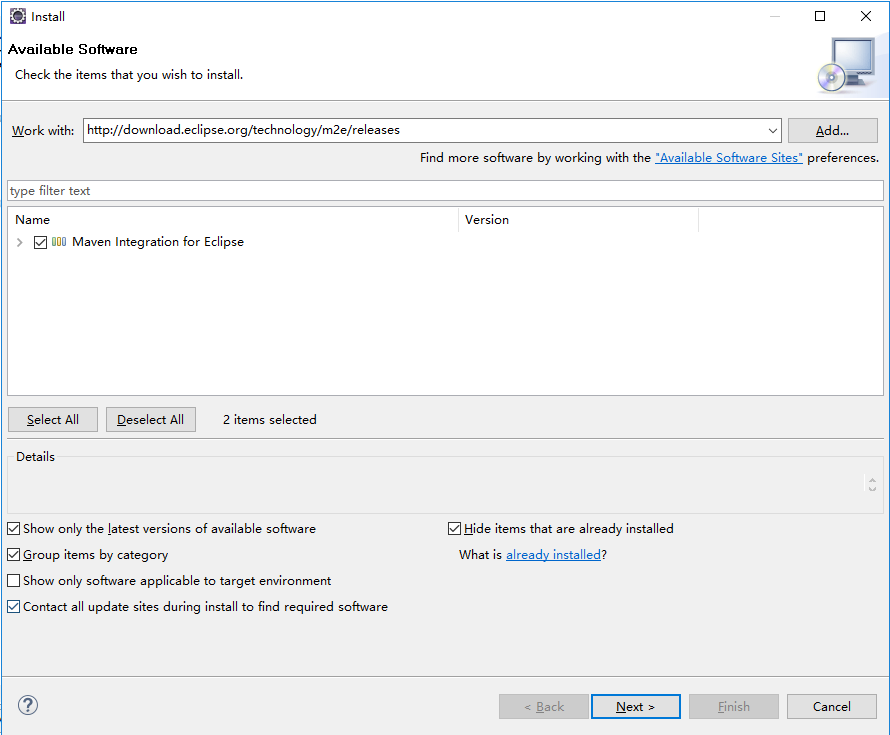Click the Details scroll stepper arrows

click(872, 484)
